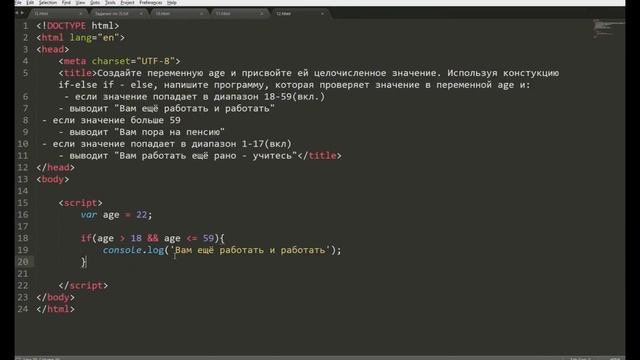Click the lang attribute on line 2
Screen dimensions: 640x360
pyautogui.click(x=80, y=38)
